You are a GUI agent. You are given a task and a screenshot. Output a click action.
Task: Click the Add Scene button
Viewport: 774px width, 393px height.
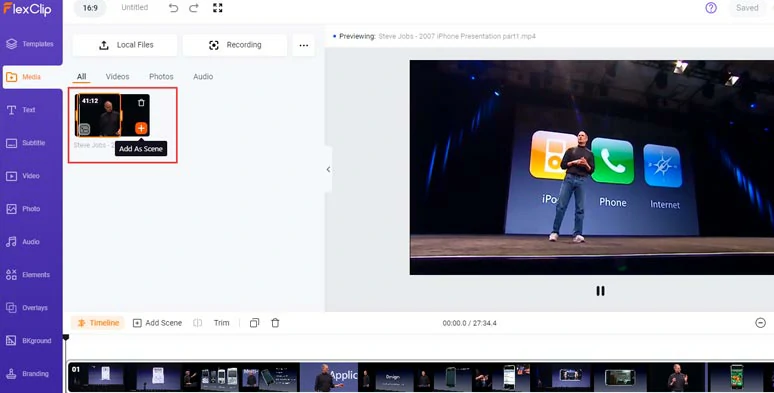click(157, 323)
